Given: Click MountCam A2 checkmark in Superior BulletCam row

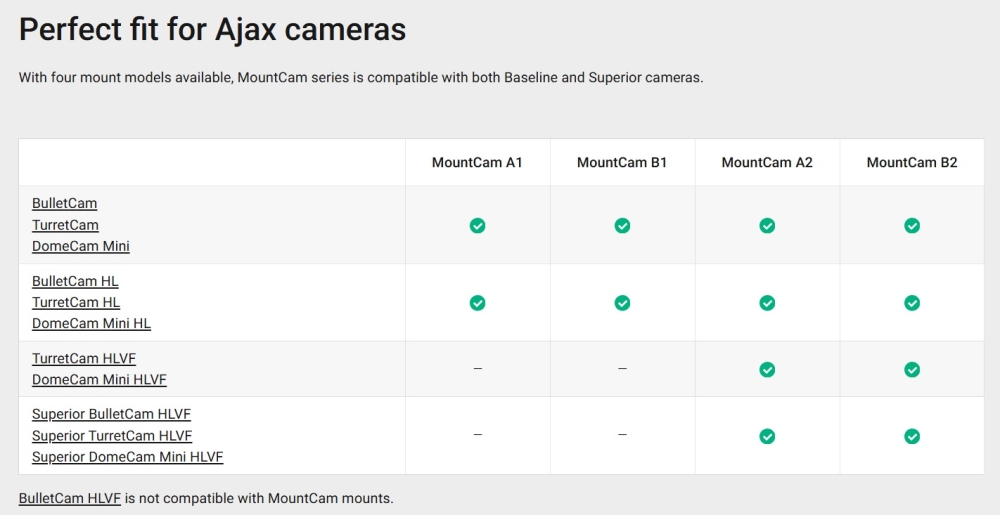Looking at the screenshot, I should pyautogui.click(x=767, y=436).
